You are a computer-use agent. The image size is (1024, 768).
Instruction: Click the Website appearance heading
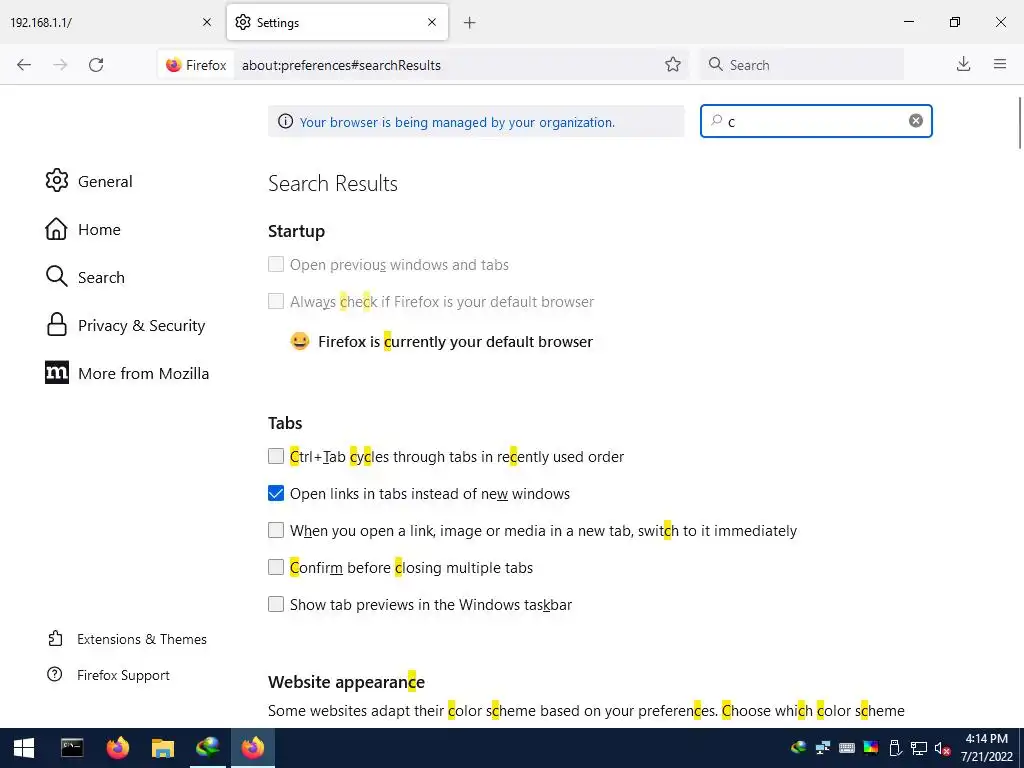click(x=346, y=682)
